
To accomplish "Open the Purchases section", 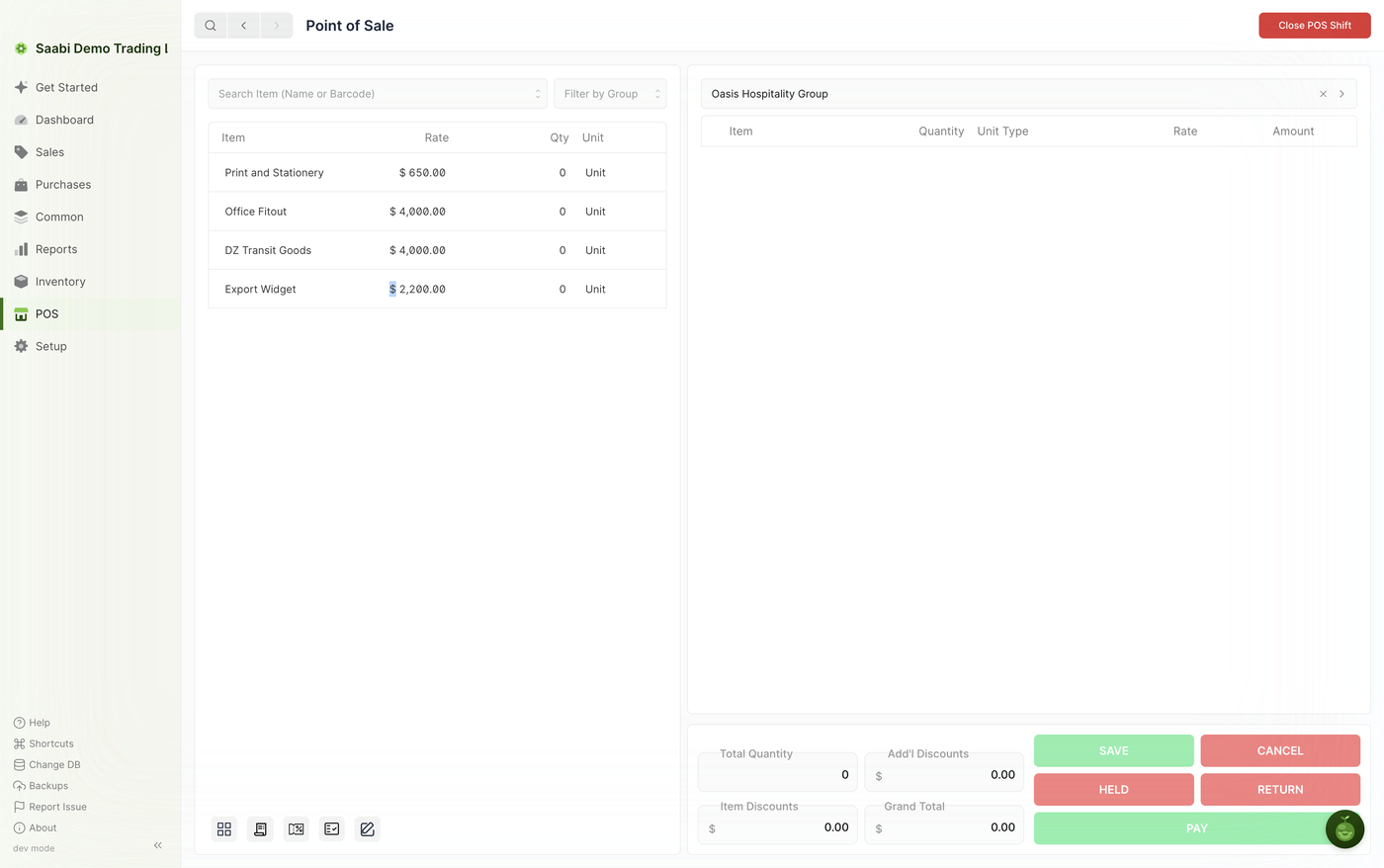I will coord(91,185).
